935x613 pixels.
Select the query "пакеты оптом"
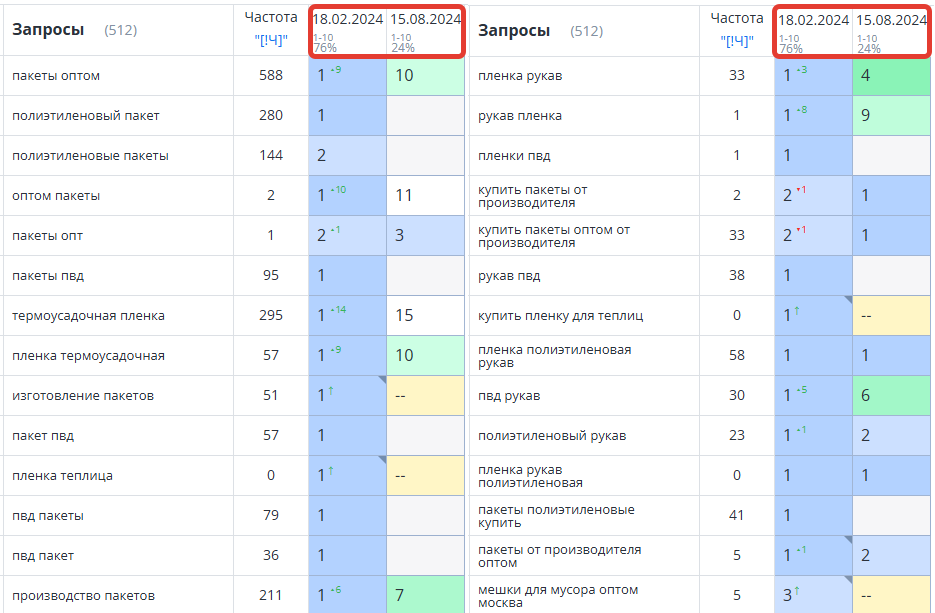[56, 76]
